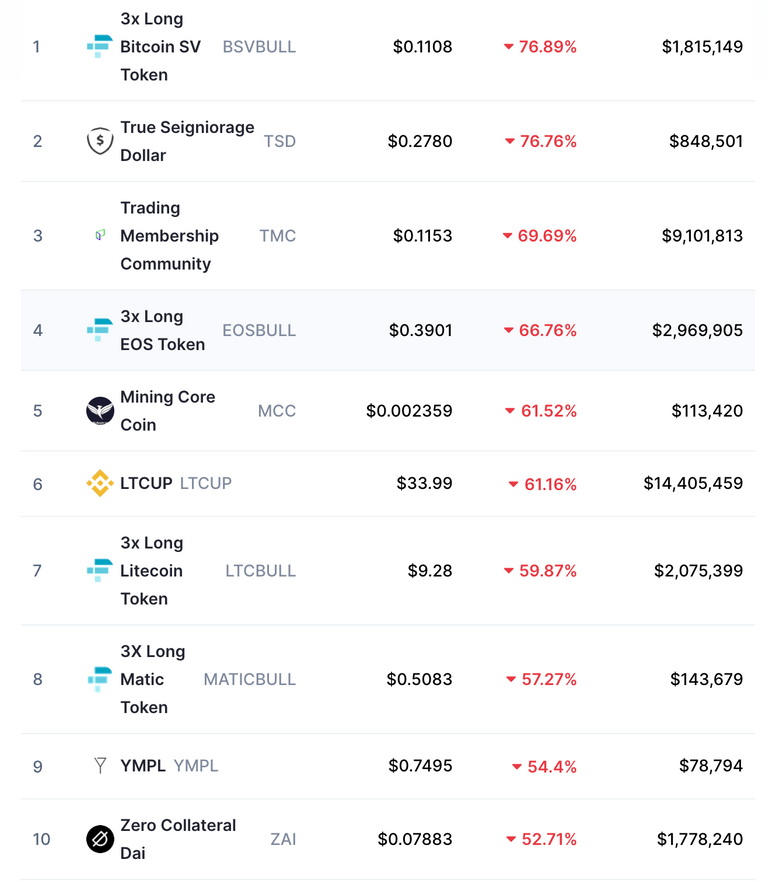This screenshot has height=882, width=768.
Task: Click the YMPL ticker symbol
Action: pos(196,766)
